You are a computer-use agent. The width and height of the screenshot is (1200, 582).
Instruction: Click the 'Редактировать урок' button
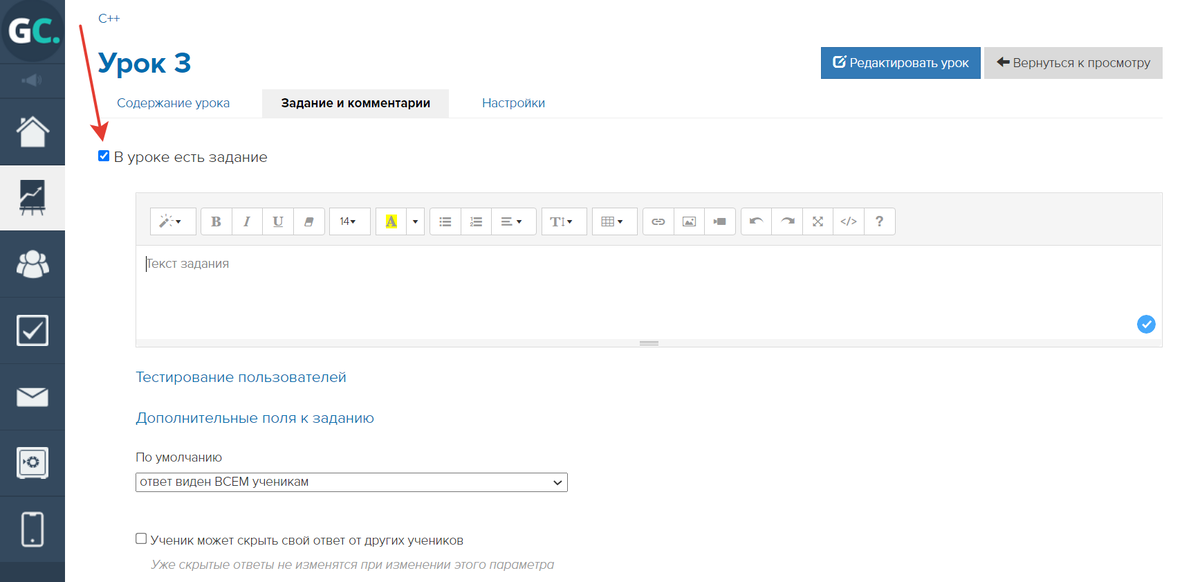(900, 62)
